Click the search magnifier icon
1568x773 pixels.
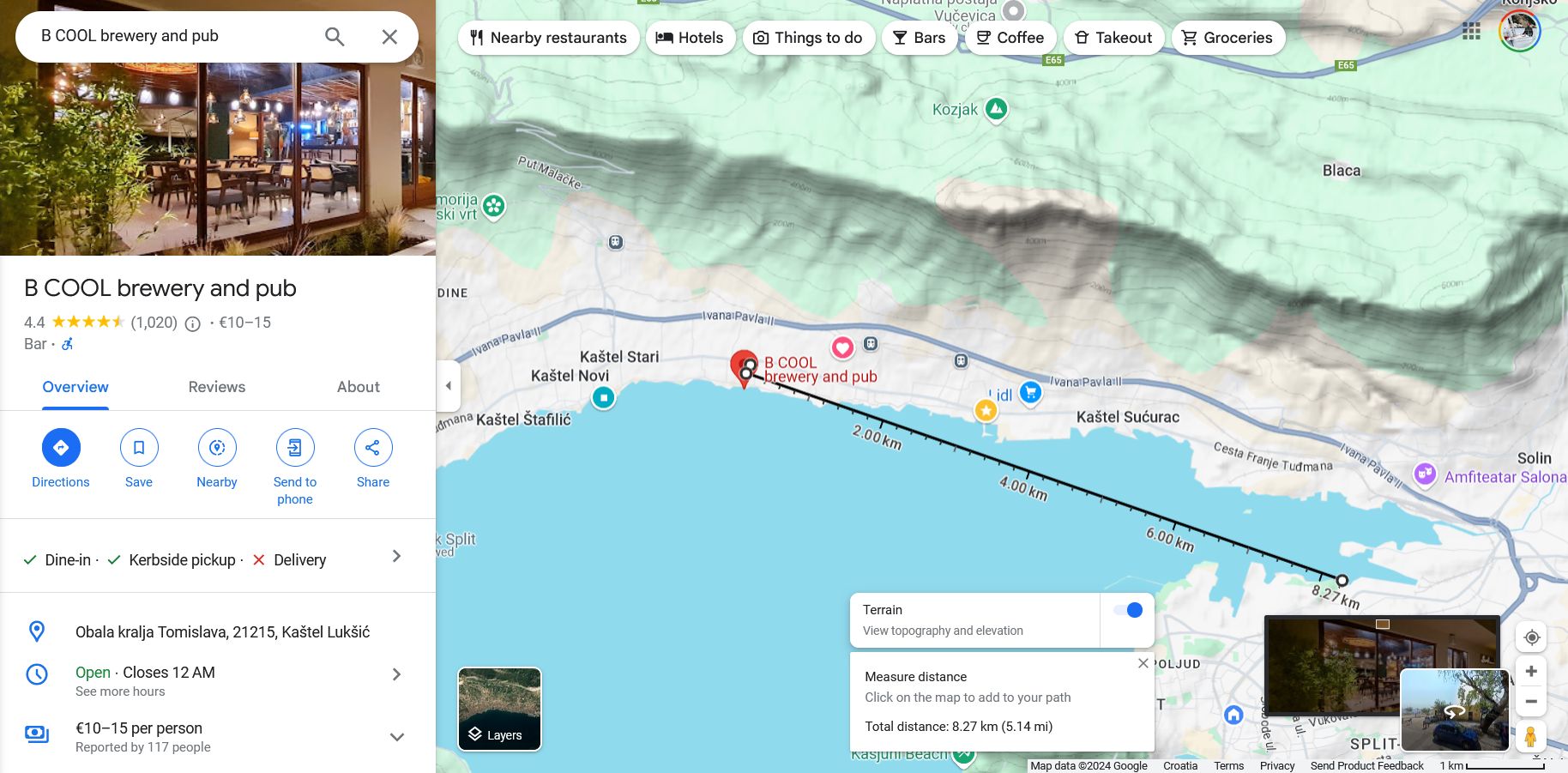[335, 37]
